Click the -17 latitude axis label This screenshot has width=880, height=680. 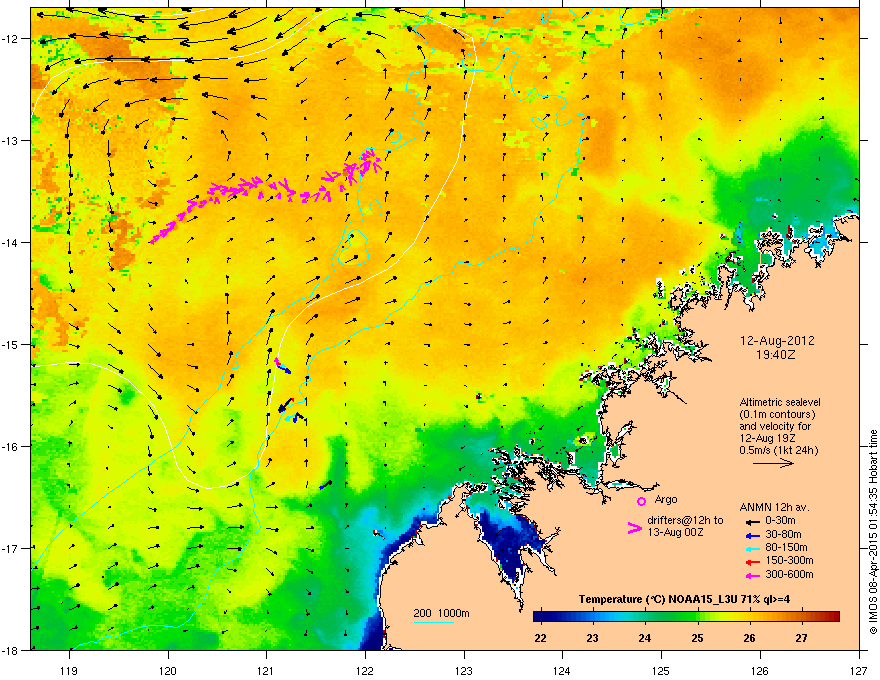click(x=11, y=548)
